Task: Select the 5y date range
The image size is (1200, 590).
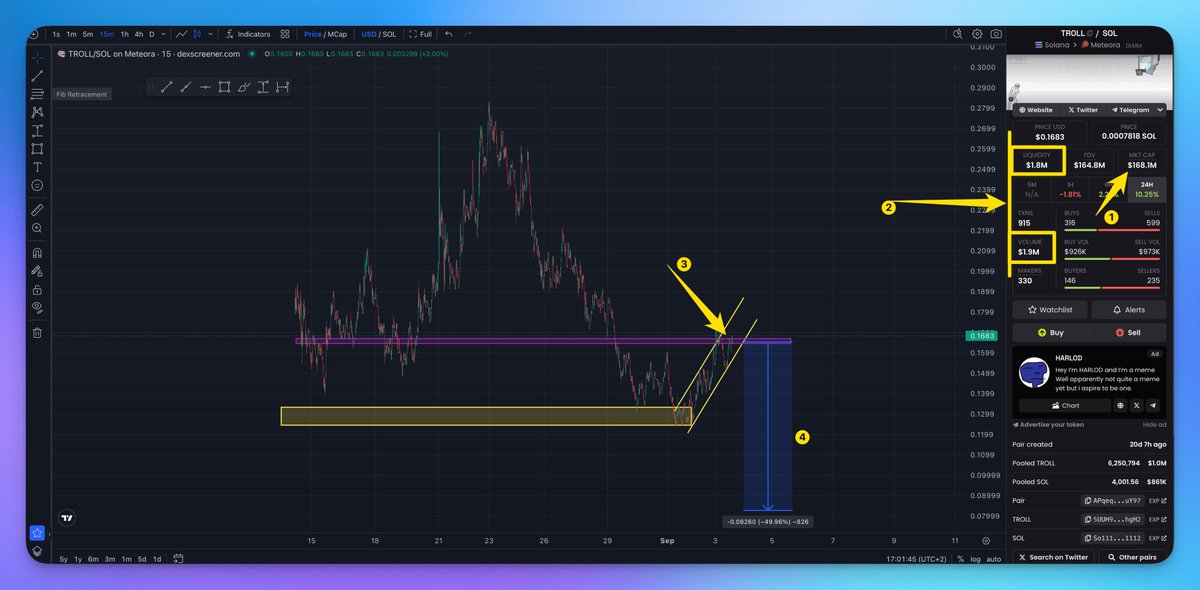Action: coord(64,559)
